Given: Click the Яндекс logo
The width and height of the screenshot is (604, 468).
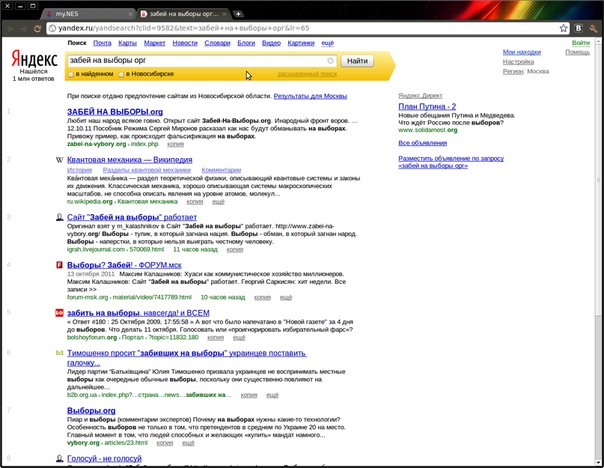Looking at the screenshot, I should 34,59.
